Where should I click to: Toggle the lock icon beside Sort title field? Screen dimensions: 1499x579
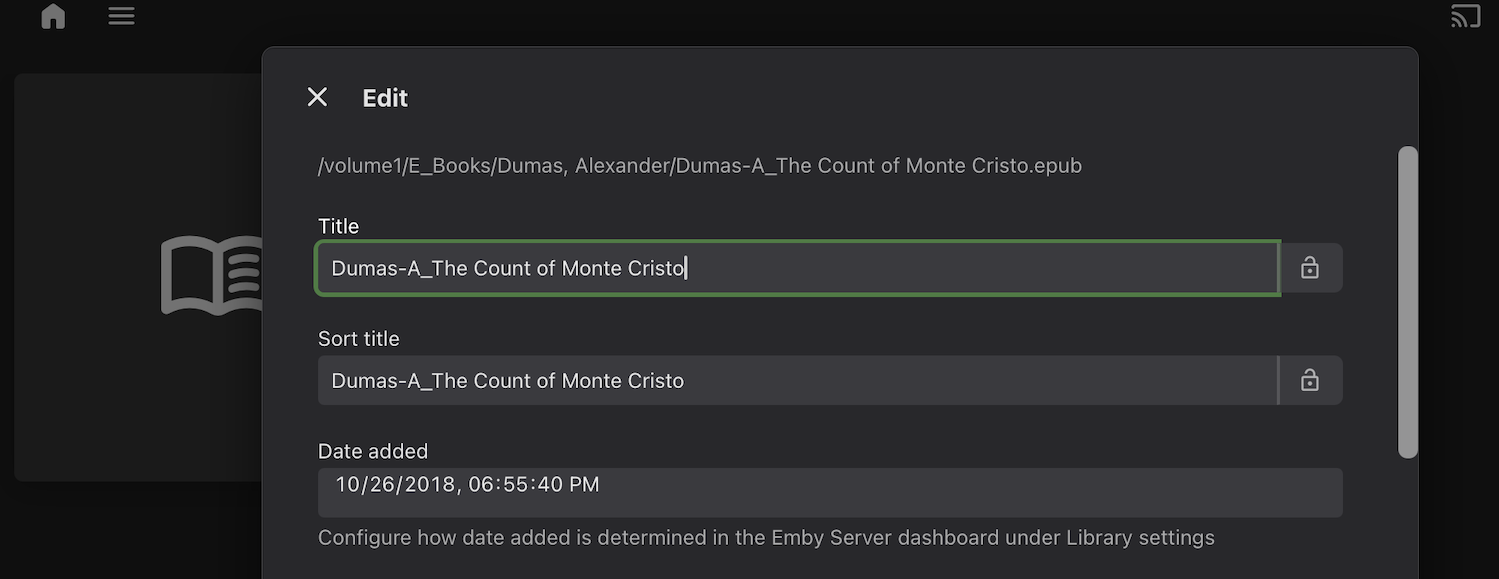pyautogui.click(x=1310, y=381)
